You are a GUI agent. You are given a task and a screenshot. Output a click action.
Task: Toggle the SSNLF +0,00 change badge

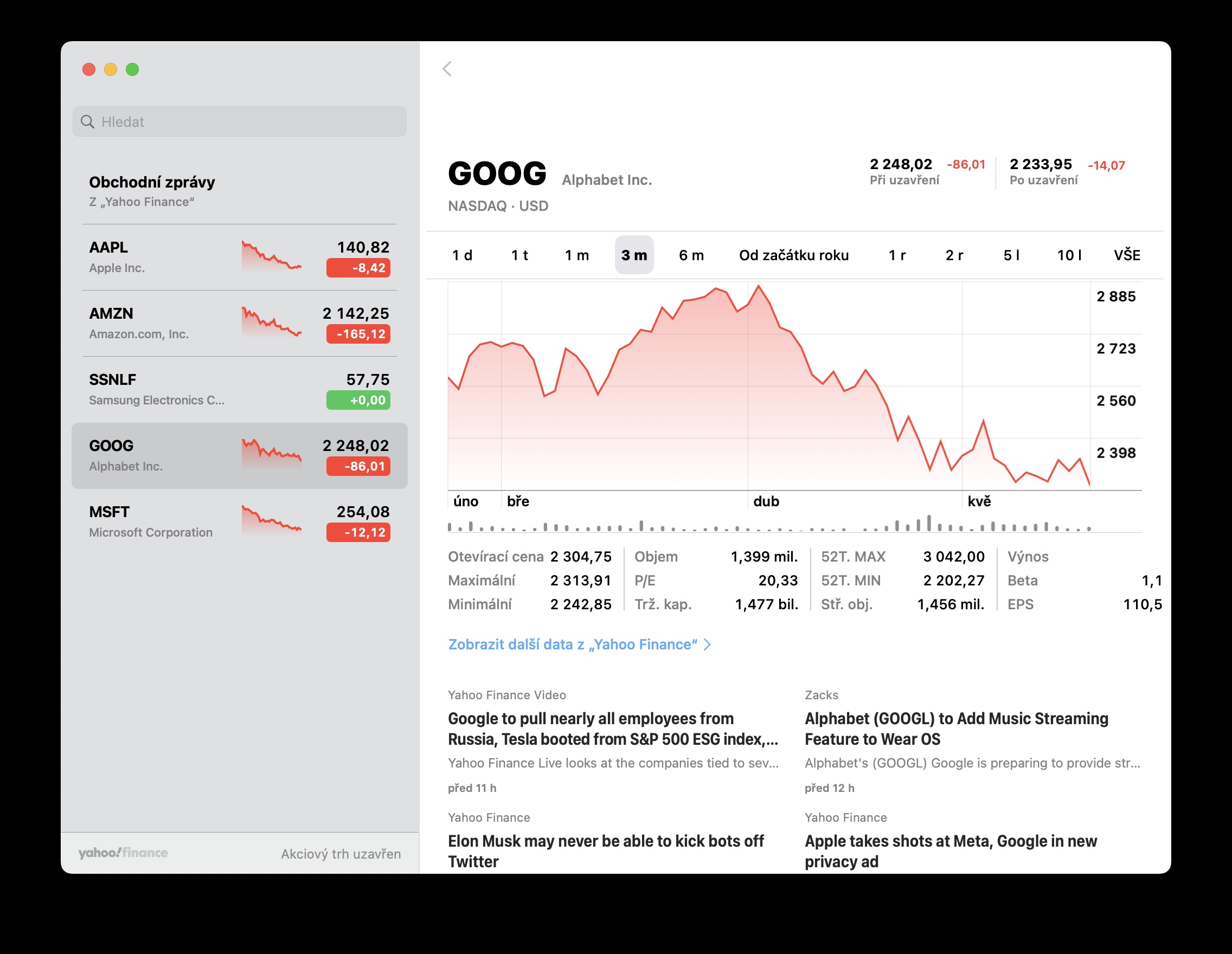click(x=358, y=401)
